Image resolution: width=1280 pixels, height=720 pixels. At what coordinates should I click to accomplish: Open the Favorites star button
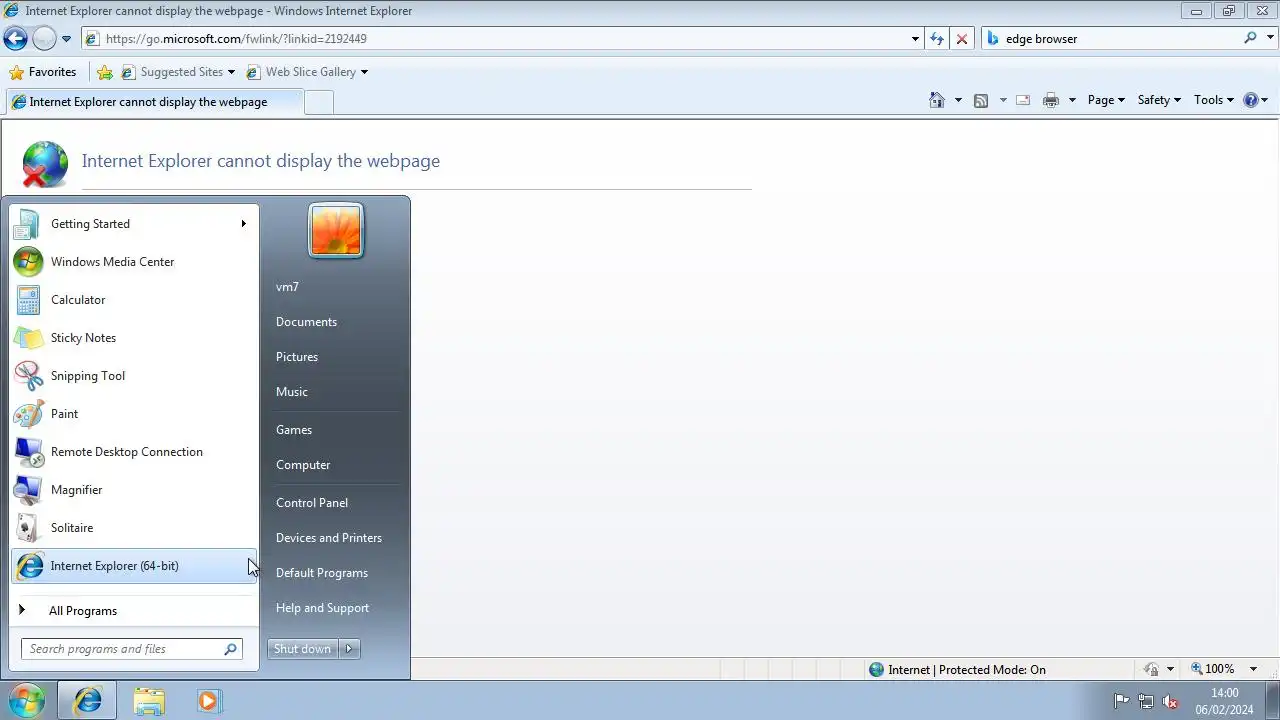(42, 72)
